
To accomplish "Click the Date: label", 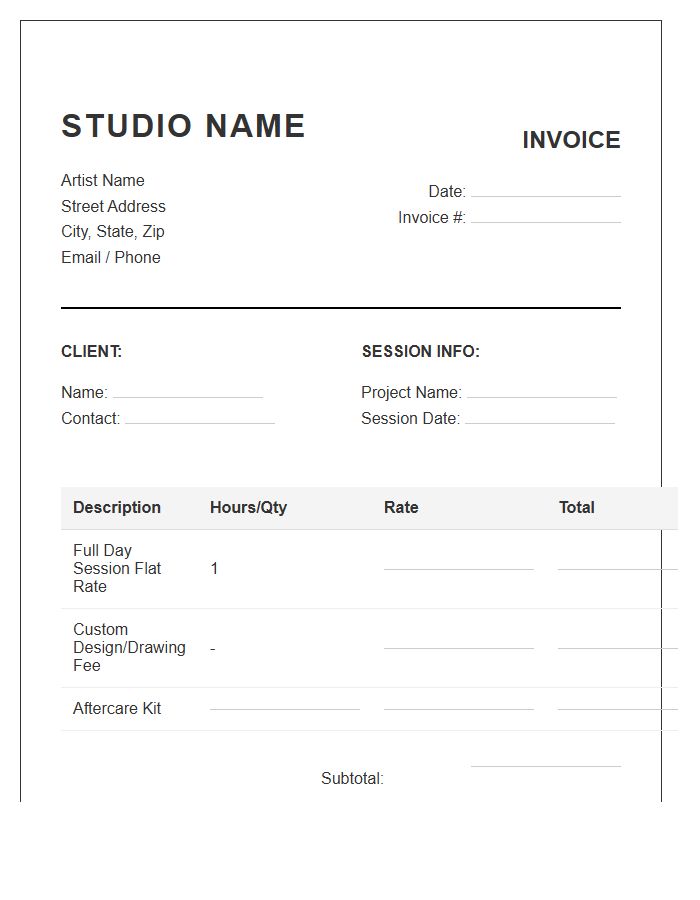I will (x=447, y=191).
